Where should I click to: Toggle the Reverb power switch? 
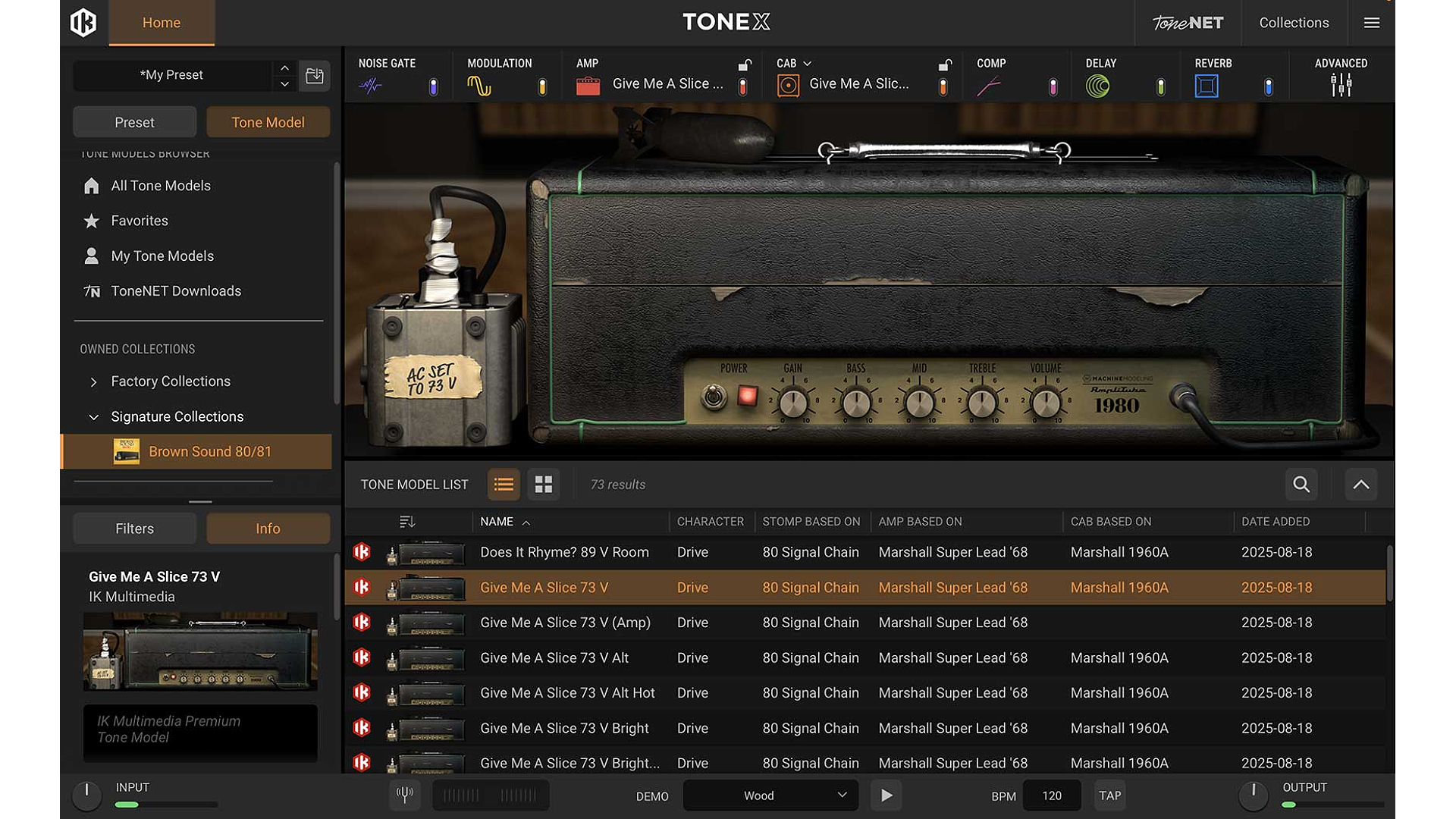[1268, 86]
